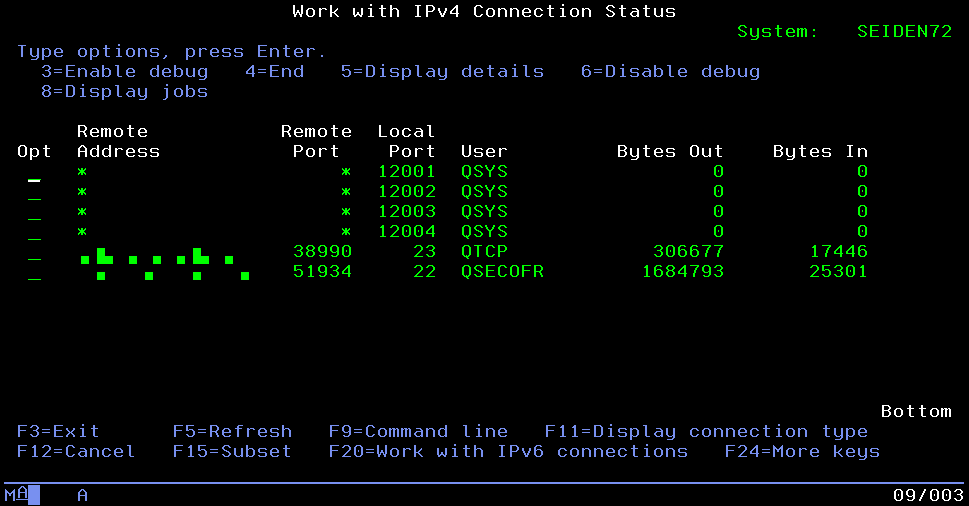The width and height of the screenshot is (969, 506).
Task: Click F20=Work with IPv6 connections
Action: pos(509,452)
